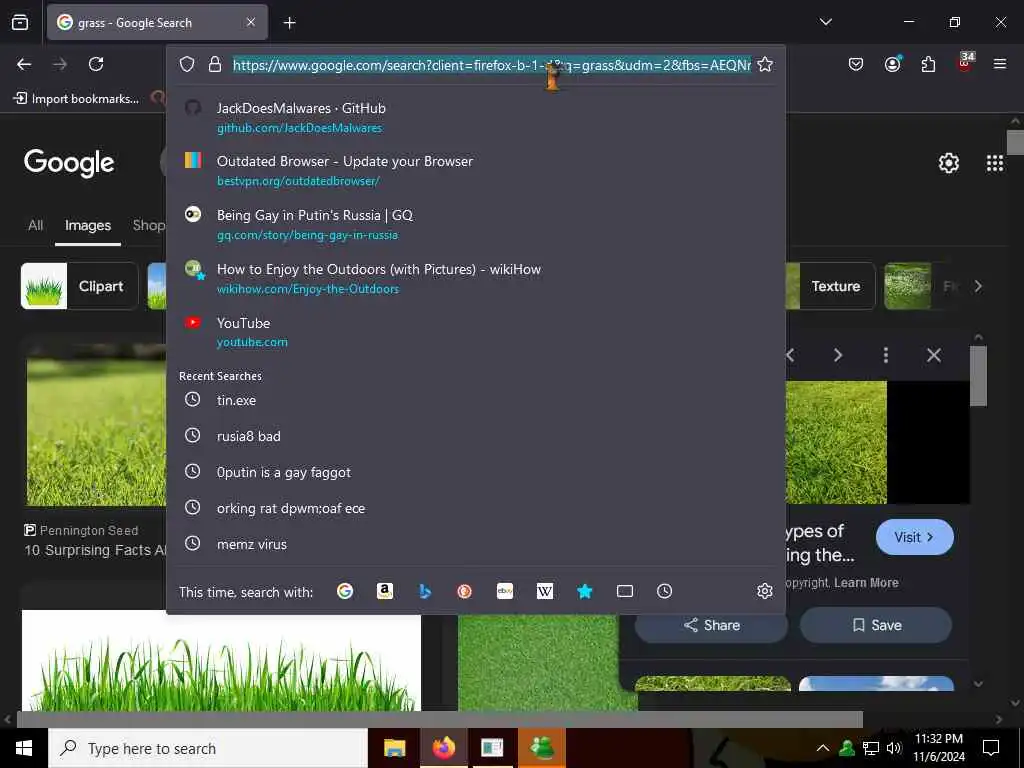Select the Clipart filter chip
This screenshot has height=768, width=1024.
pos(79,286)
